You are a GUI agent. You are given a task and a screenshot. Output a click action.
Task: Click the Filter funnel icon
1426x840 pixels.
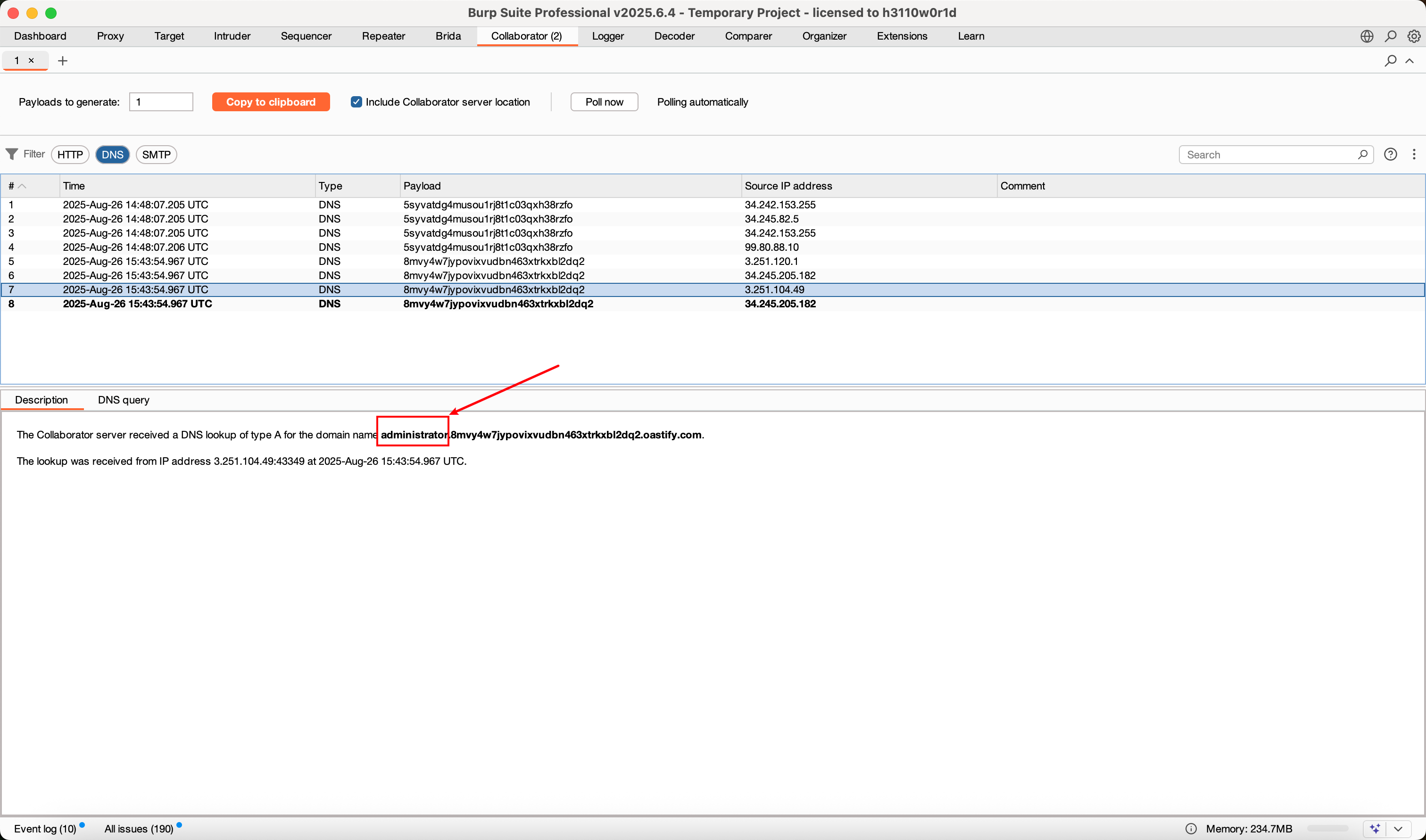coord(11,154)
